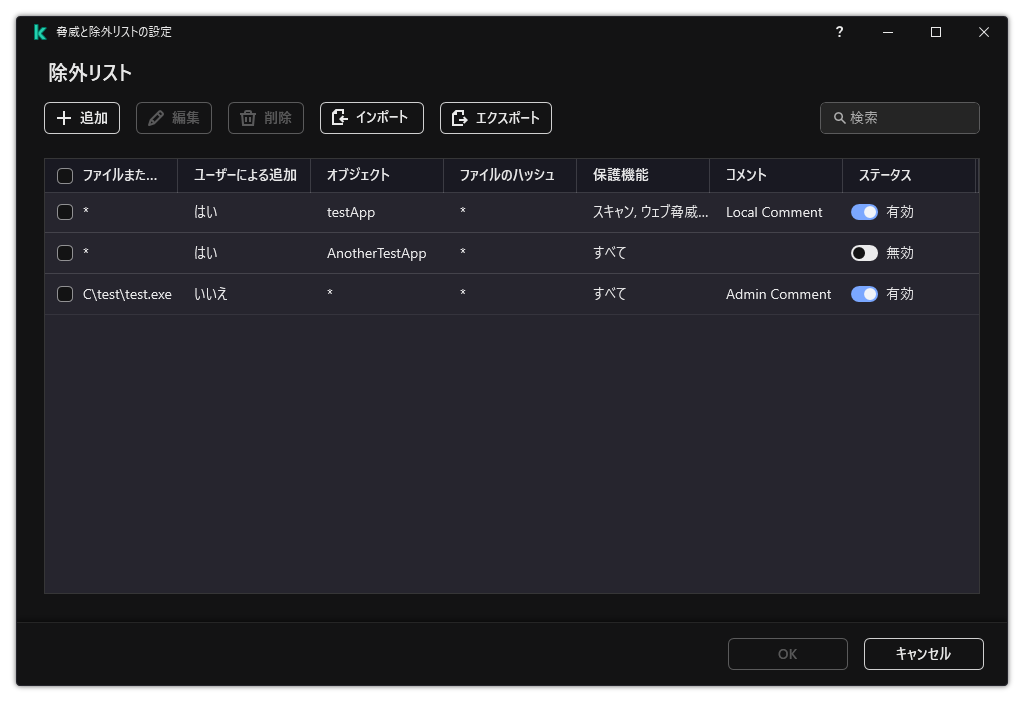1024x702 pixels.
Task: Open help via the ? icon
Action: [839, 31]
